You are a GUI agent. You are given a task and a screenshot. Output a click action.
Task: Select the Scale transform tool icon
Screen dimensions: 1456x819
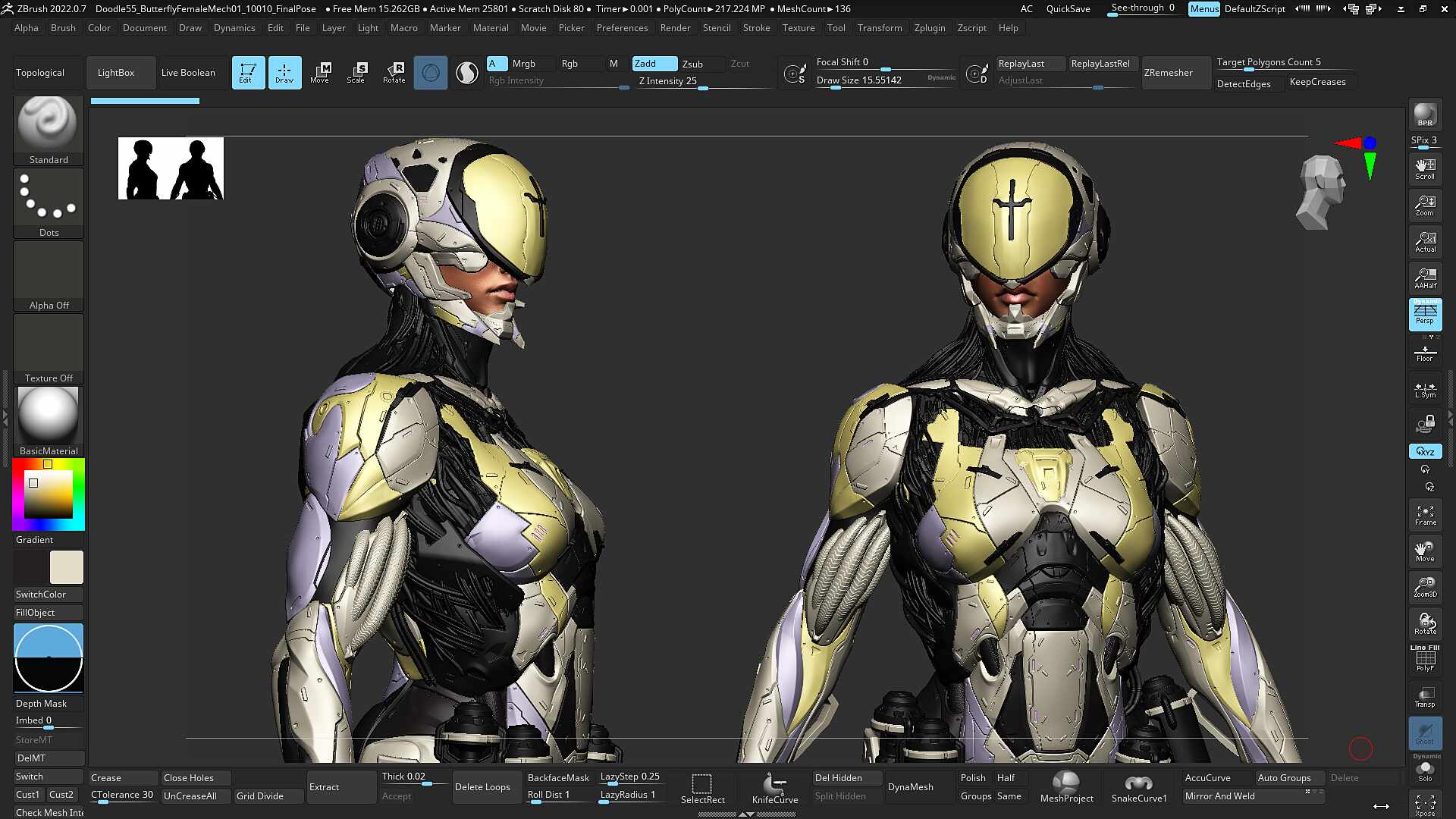(x=356, y=73)
